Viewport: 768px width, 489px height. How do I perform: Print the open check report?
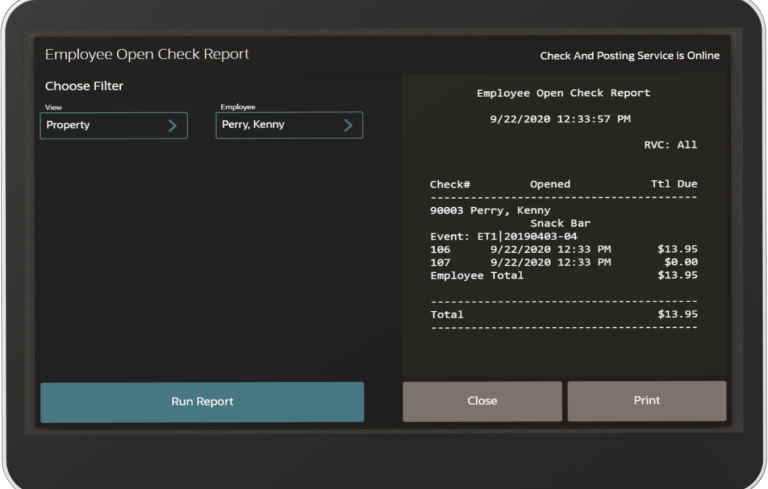(646, 401)
